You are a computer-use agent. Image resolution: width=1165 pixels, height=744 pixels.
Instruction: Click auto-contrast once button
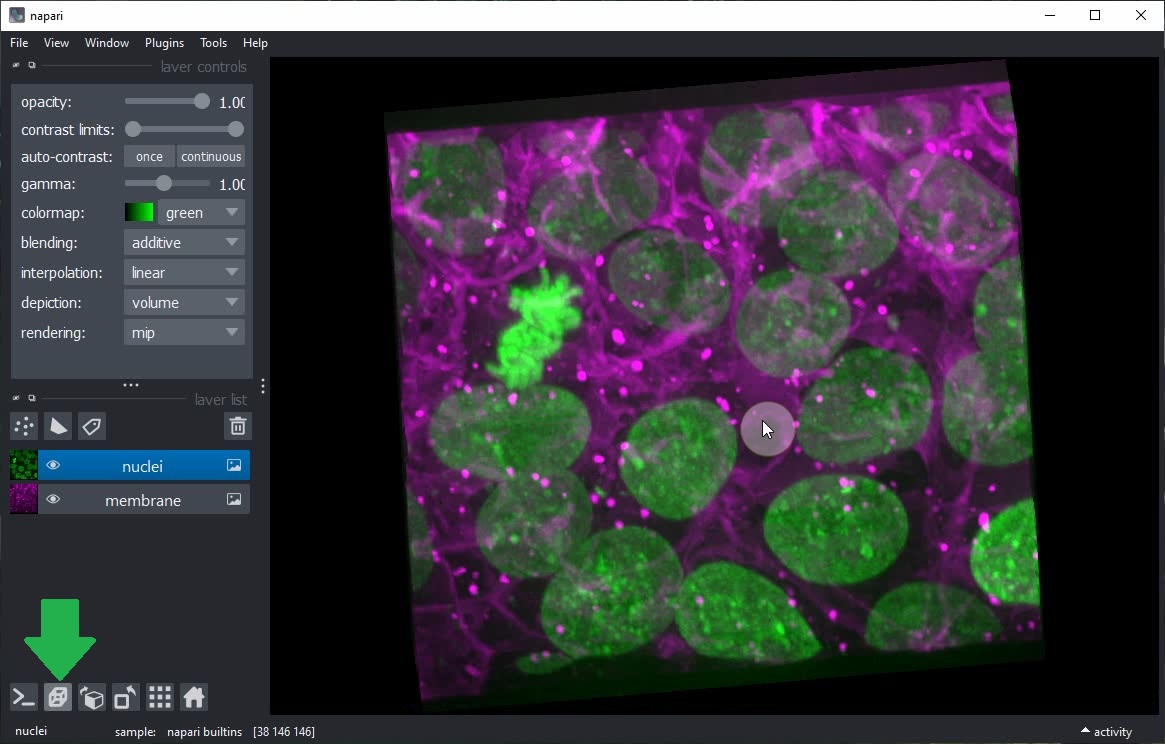(x=149, y=157)
